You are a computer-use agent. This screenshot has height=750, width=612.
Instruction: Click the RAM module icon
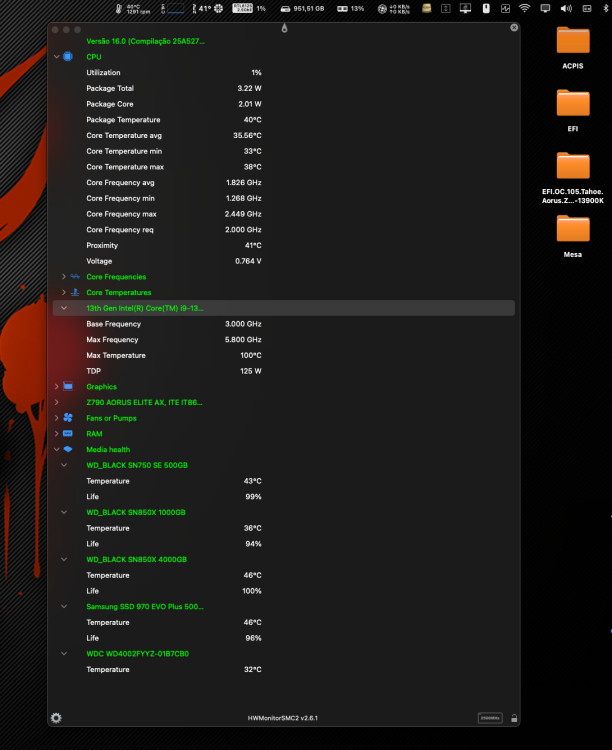point(68,433)
